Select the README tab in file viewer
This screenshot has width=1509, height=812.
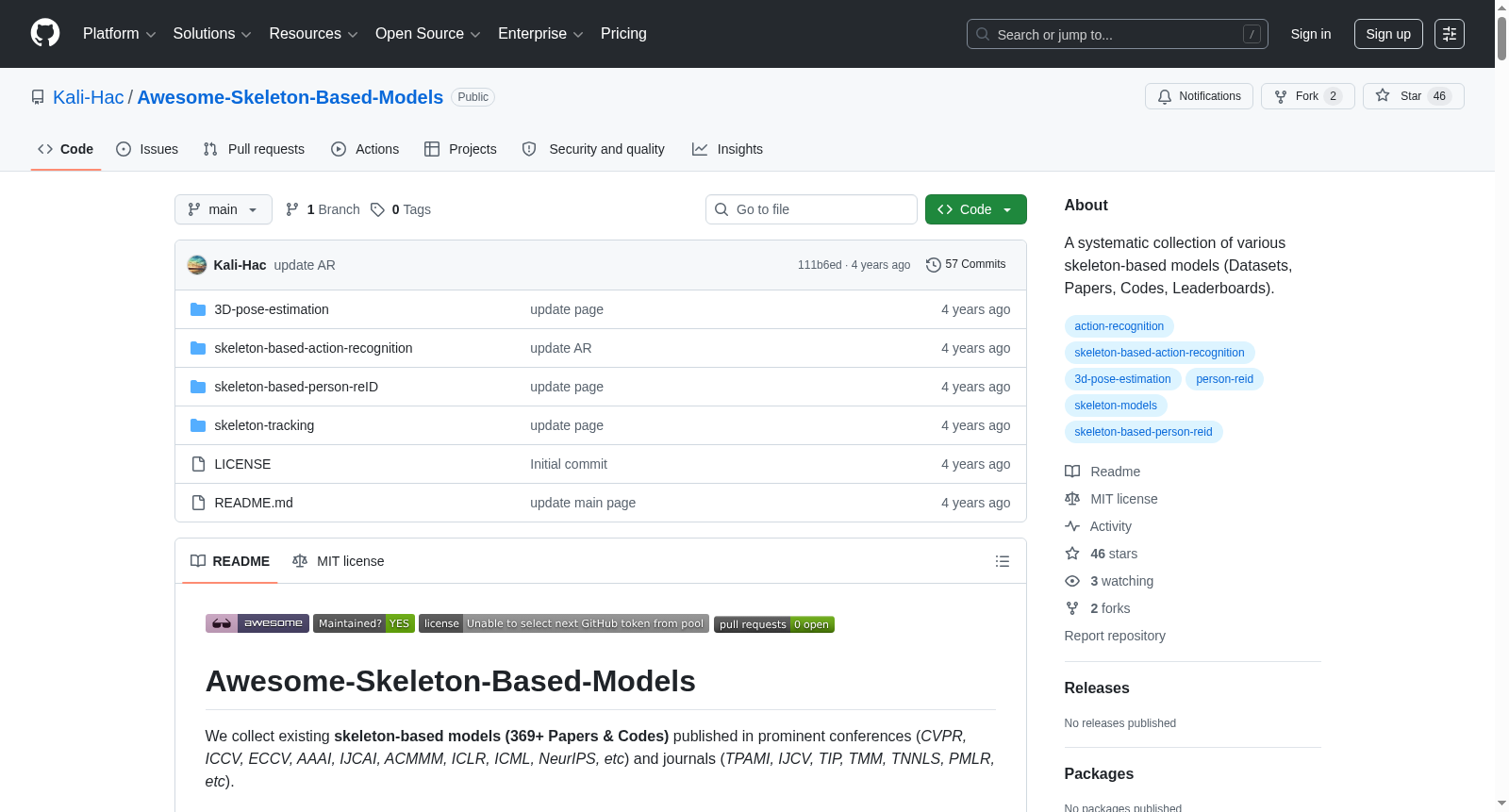click(230, 561)
